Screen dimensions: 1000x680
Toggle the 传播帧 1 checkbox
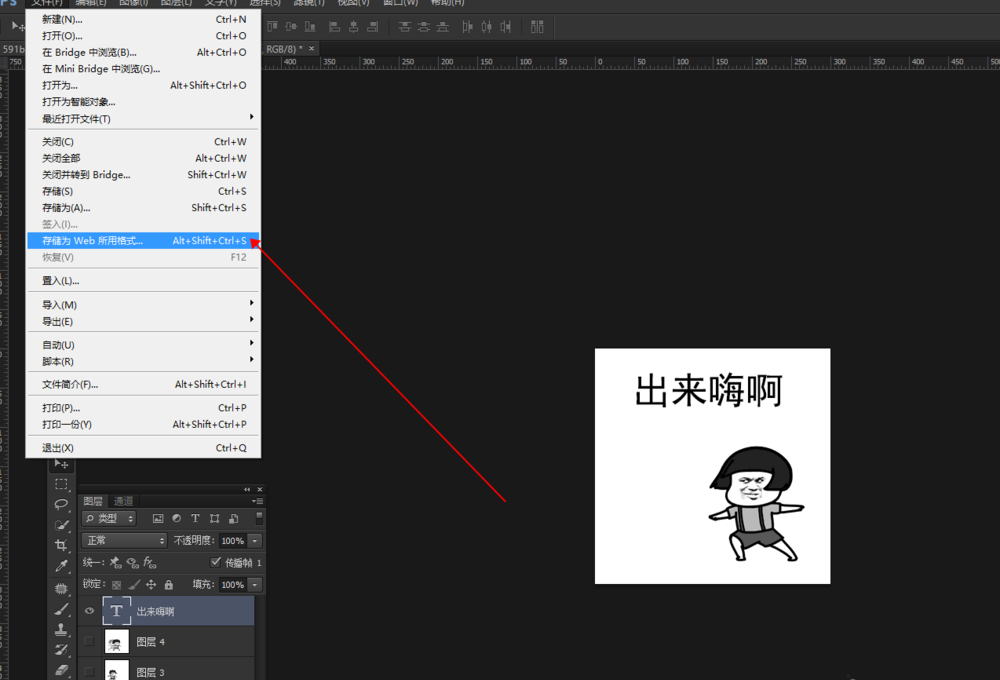(x=216, y=562)
